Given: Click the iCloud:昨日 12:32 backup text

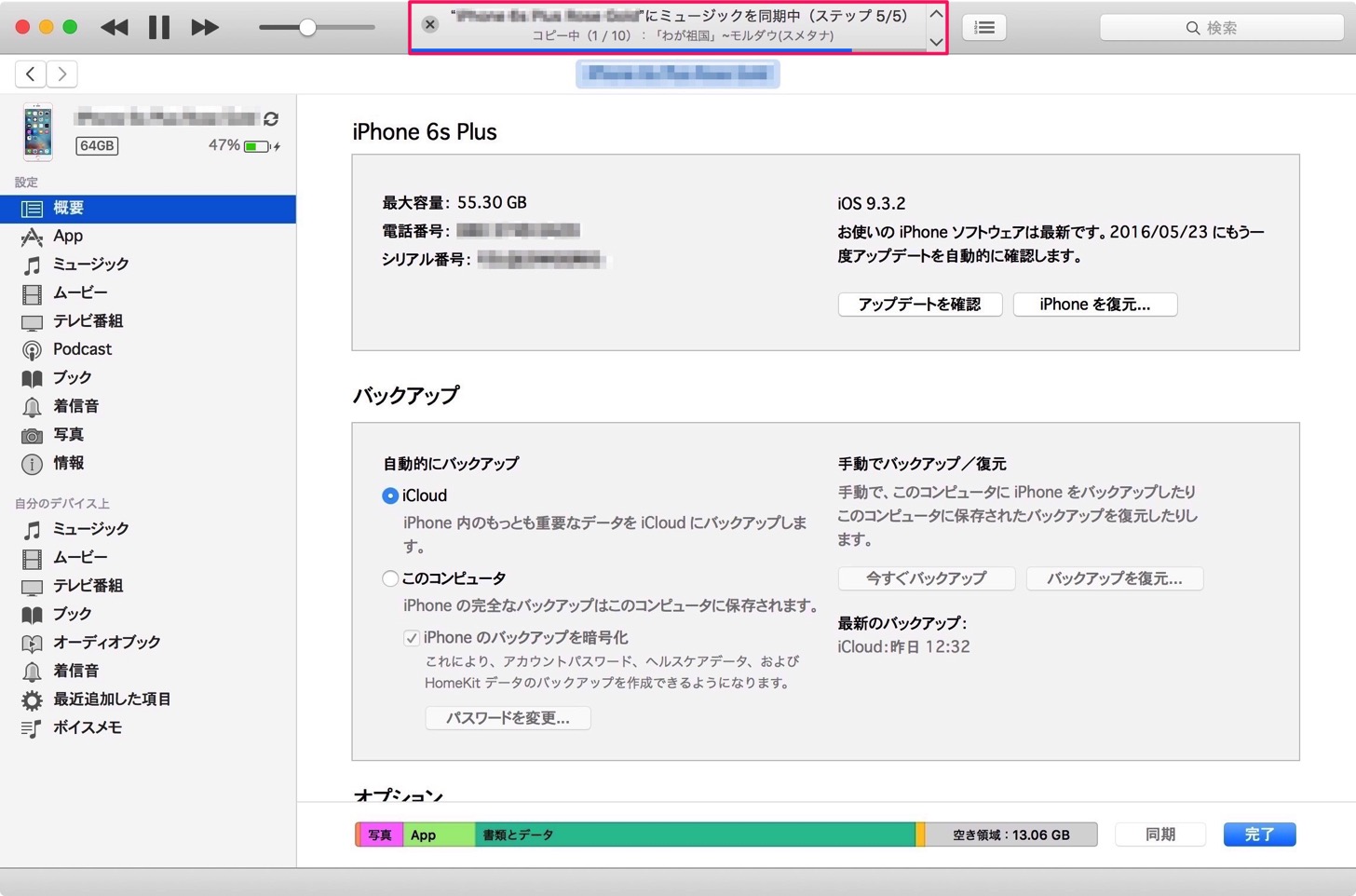Looking at the screenshot, I should point(903,646).
